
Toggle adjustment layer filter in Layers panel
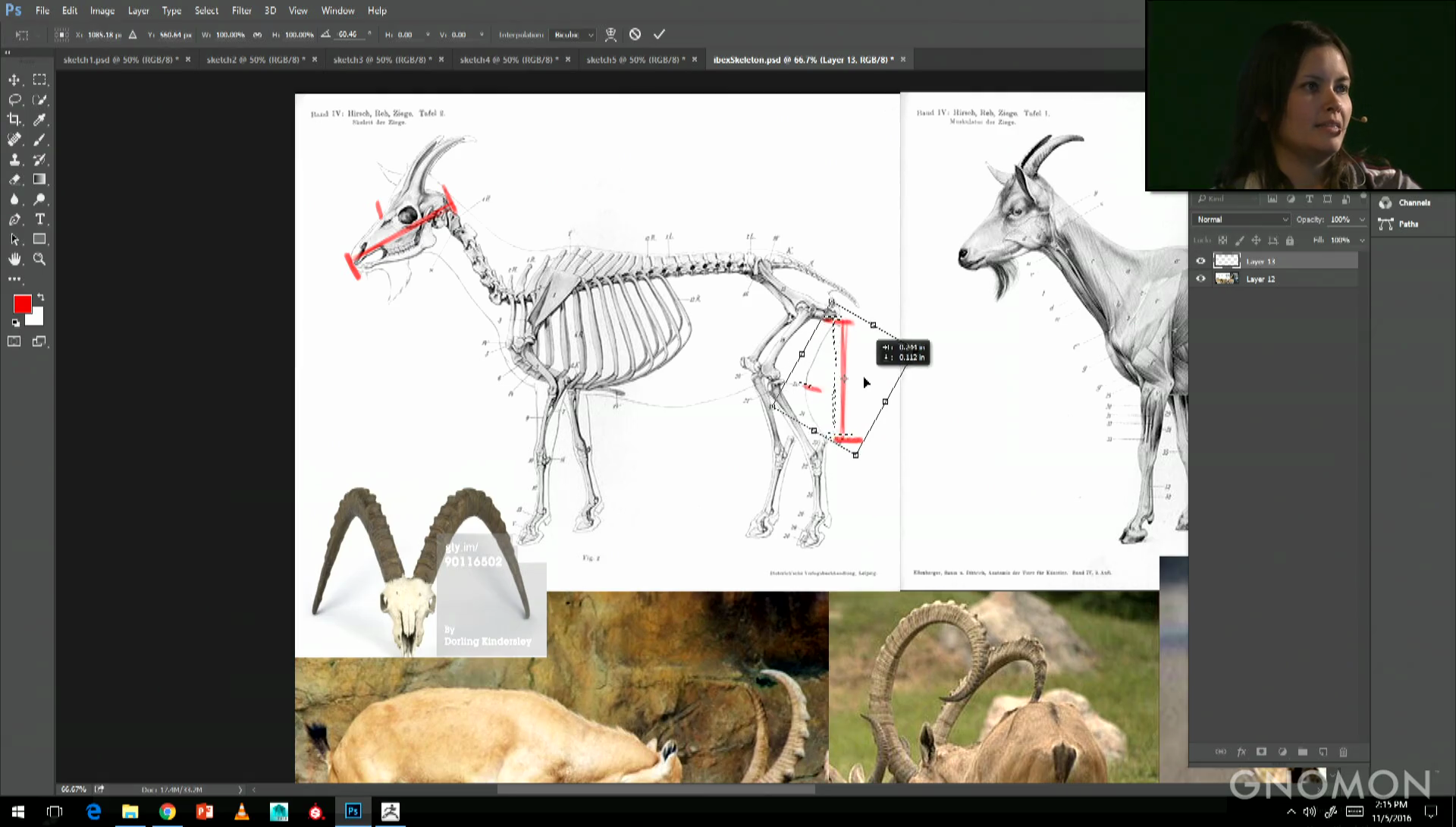pyautogui.click(x=1291, y=199)
